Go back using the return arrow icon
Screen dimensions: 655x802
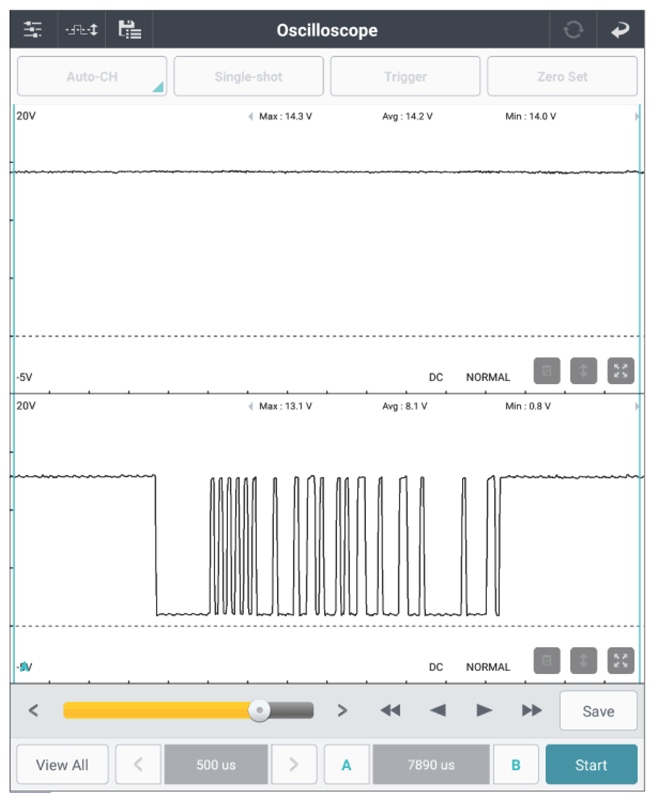click(620, 30)
